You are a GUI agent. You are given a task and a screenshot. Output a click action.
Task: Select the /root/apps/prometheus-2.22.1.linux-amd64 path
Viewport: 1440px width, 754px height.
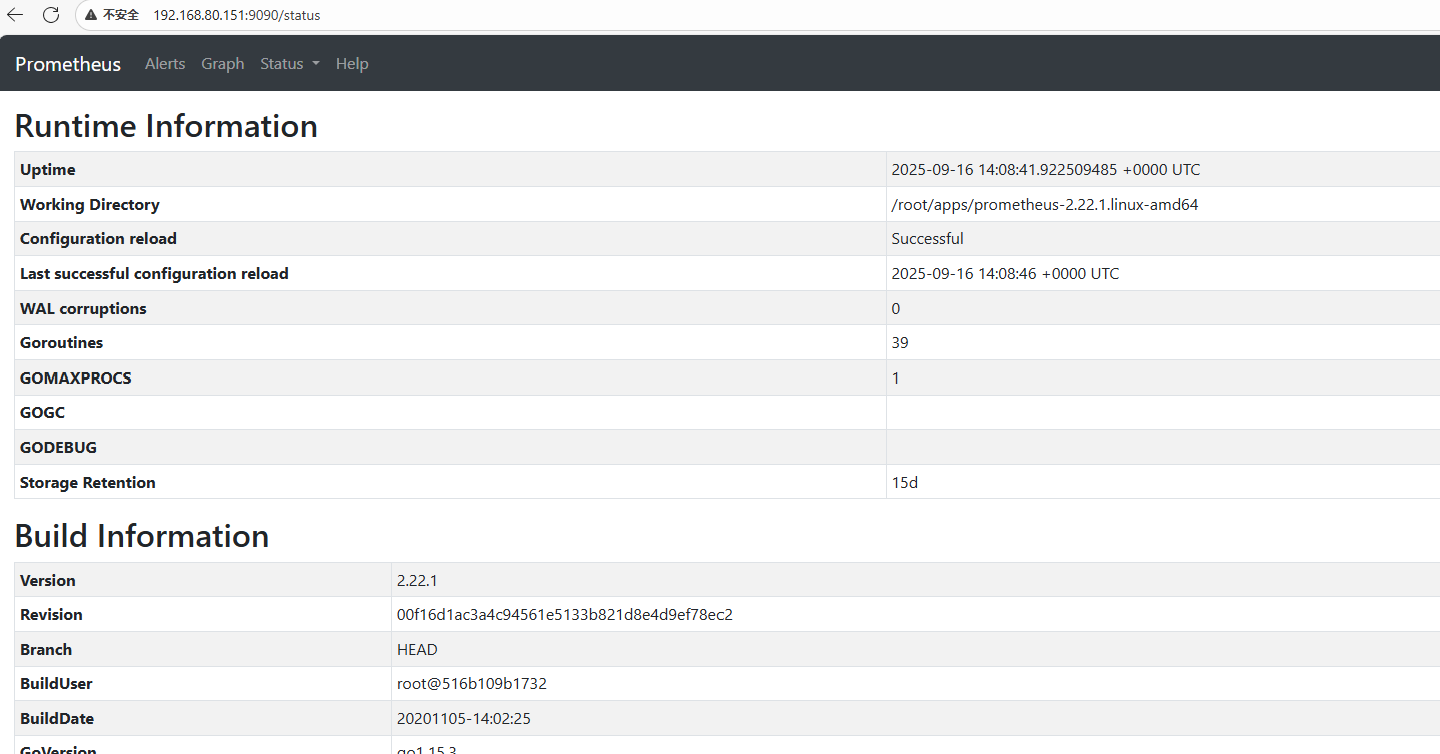pyautogui.click(x=1045, y=205)
